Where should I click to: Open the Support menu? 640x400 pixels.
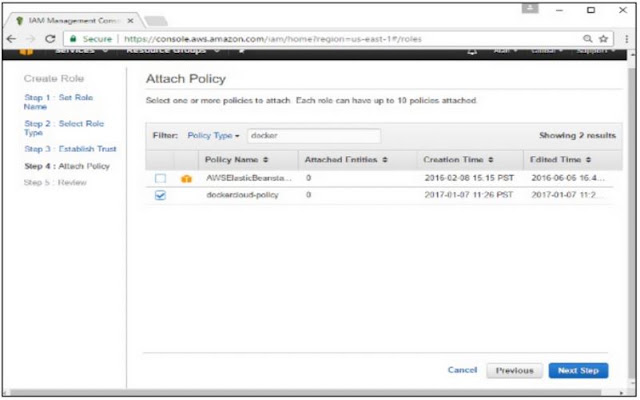coord(595,51)
